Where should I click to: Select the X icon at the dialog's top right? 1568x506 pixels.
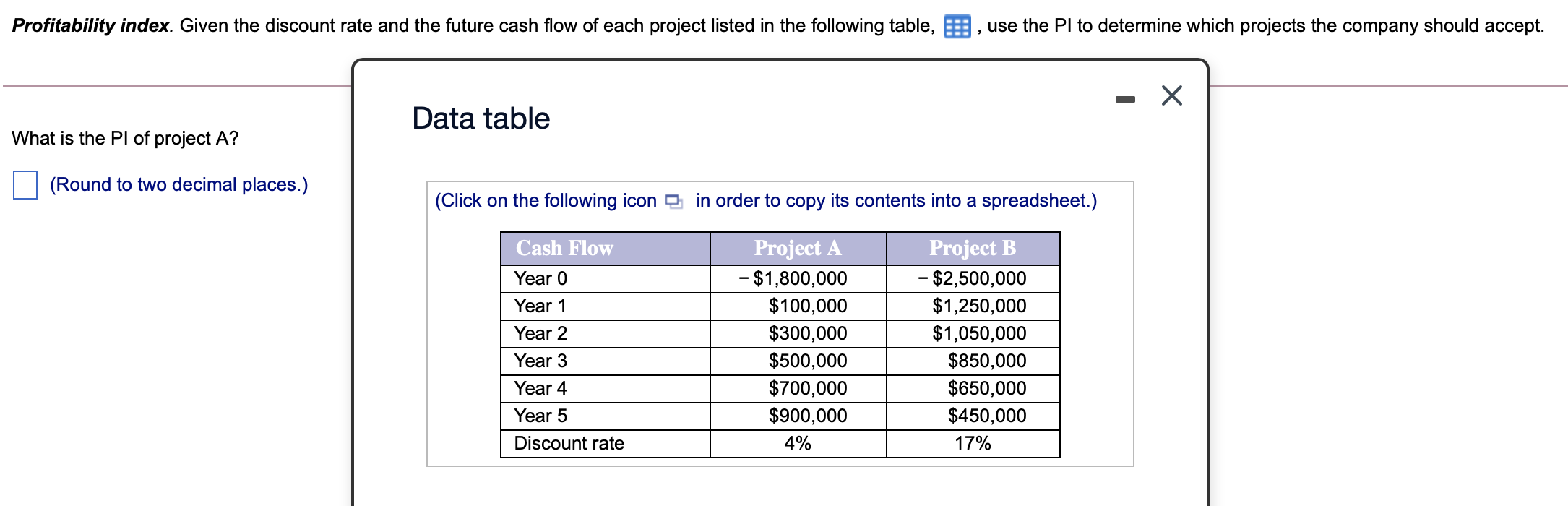point(1172,96)
